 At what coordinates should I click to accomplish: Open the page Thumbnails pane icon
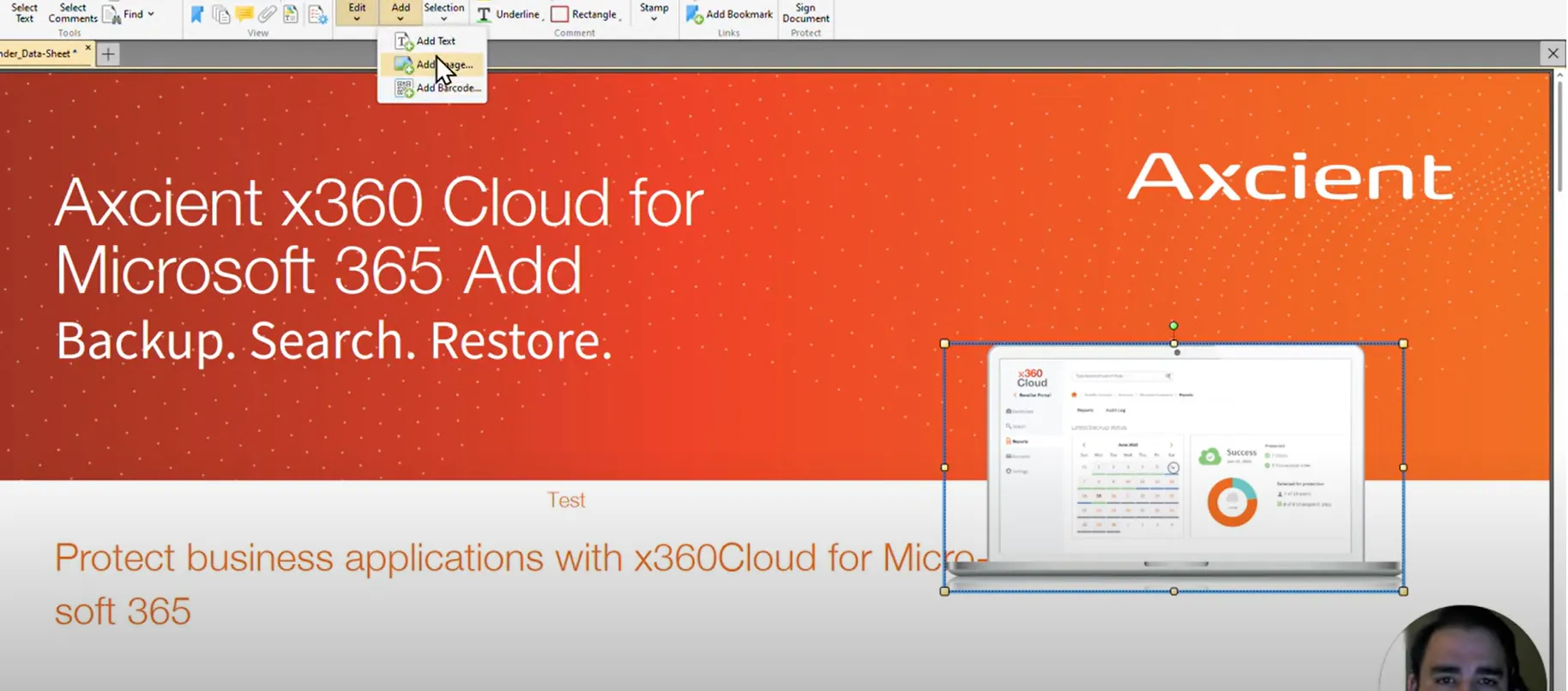[220, 15]
